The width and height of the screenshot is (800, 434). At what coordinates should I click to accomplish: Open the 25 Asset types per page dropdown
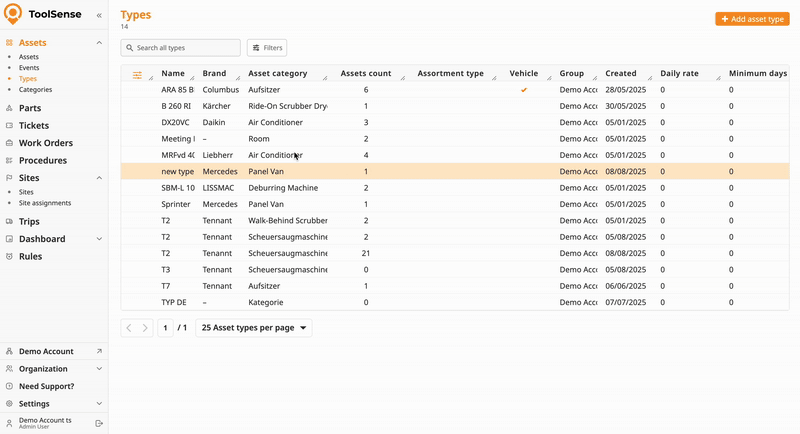[x=255, y=328]
